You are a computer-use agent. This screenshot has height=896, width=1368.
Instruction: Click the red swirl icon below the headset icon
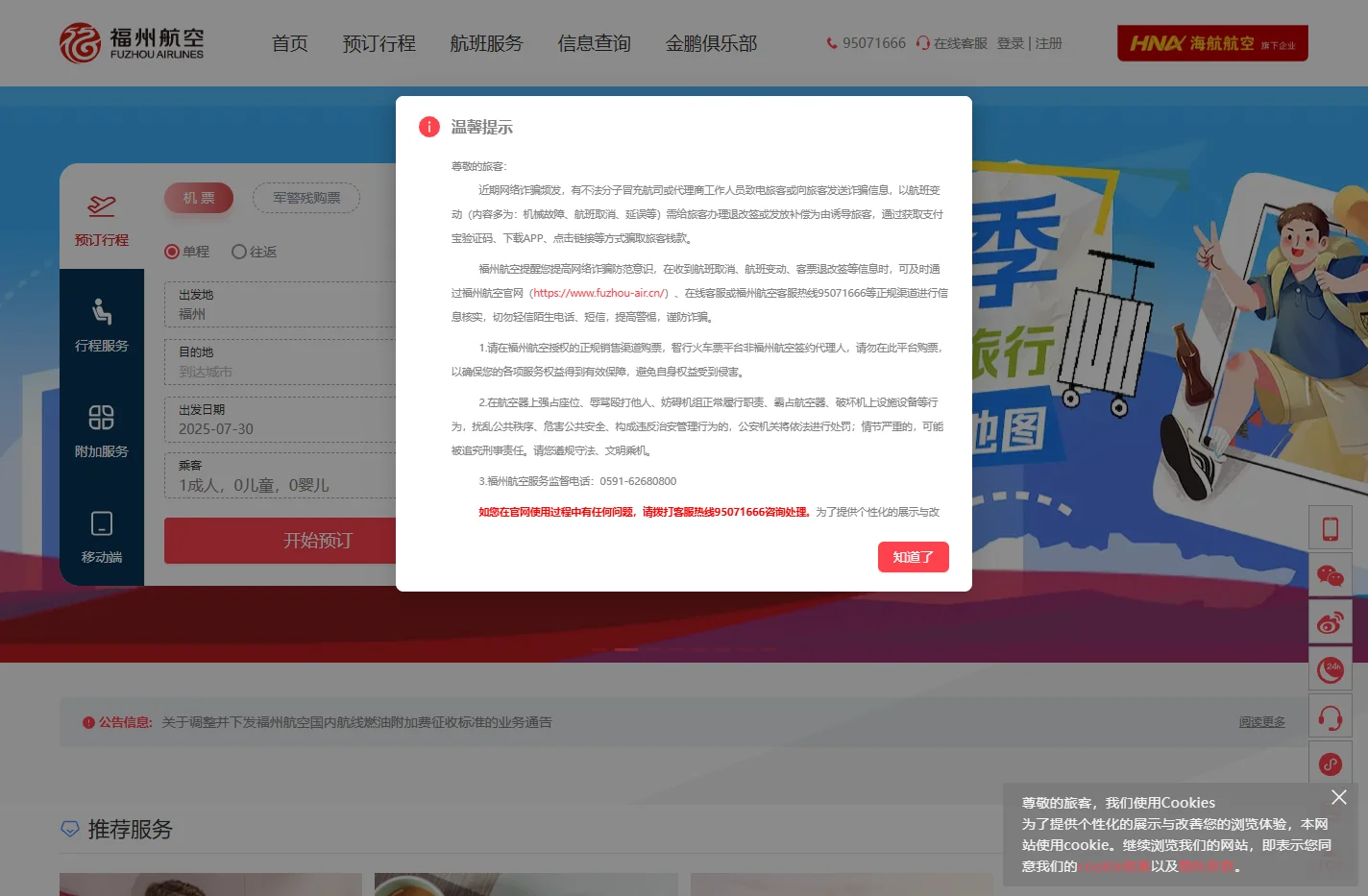(x=1331, y=763)
